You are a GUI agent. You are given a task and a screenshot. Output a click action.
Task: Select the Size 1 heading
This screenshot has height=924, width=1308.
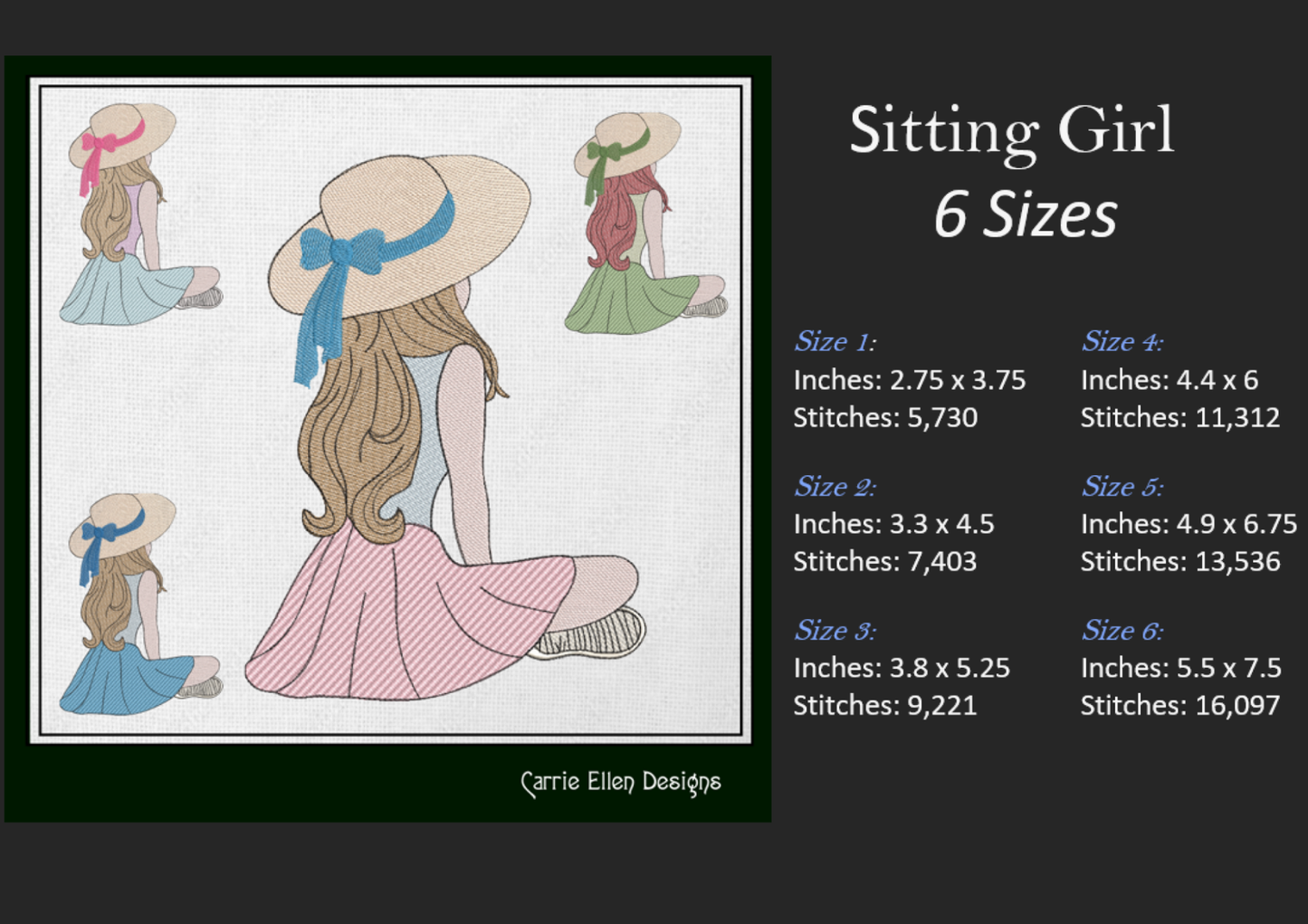click(x=834, y=342)
